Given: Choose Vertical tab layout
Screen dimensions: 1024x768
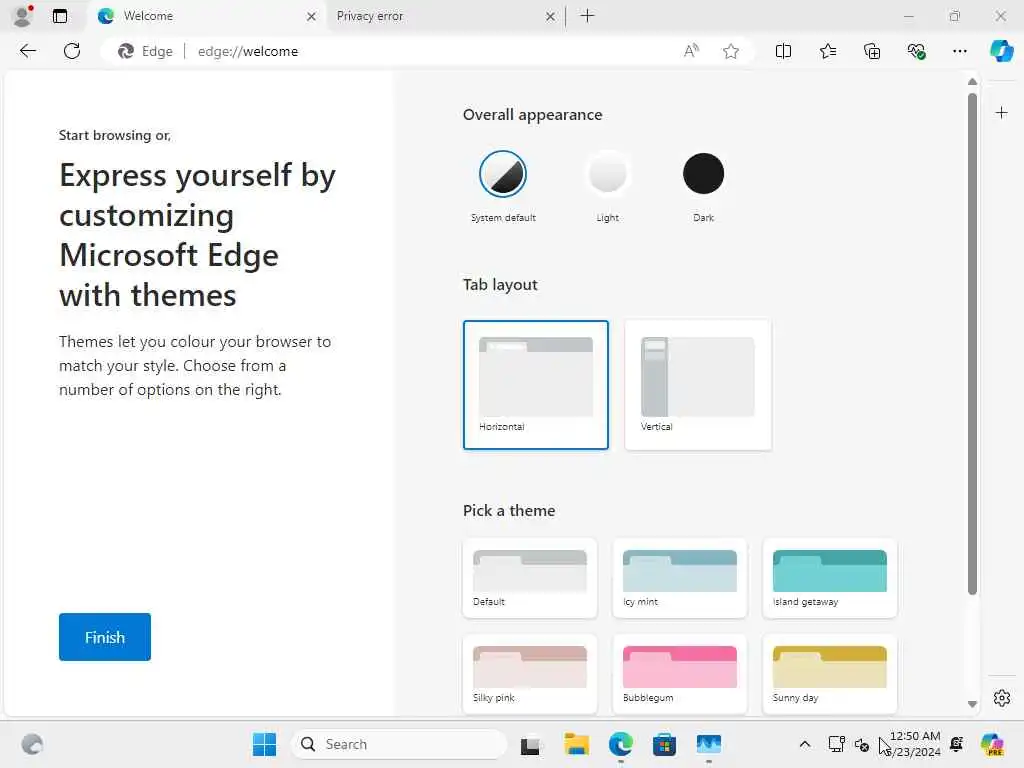Looking at the screenshot, I should pyautogui.click(x=697, y=385).
